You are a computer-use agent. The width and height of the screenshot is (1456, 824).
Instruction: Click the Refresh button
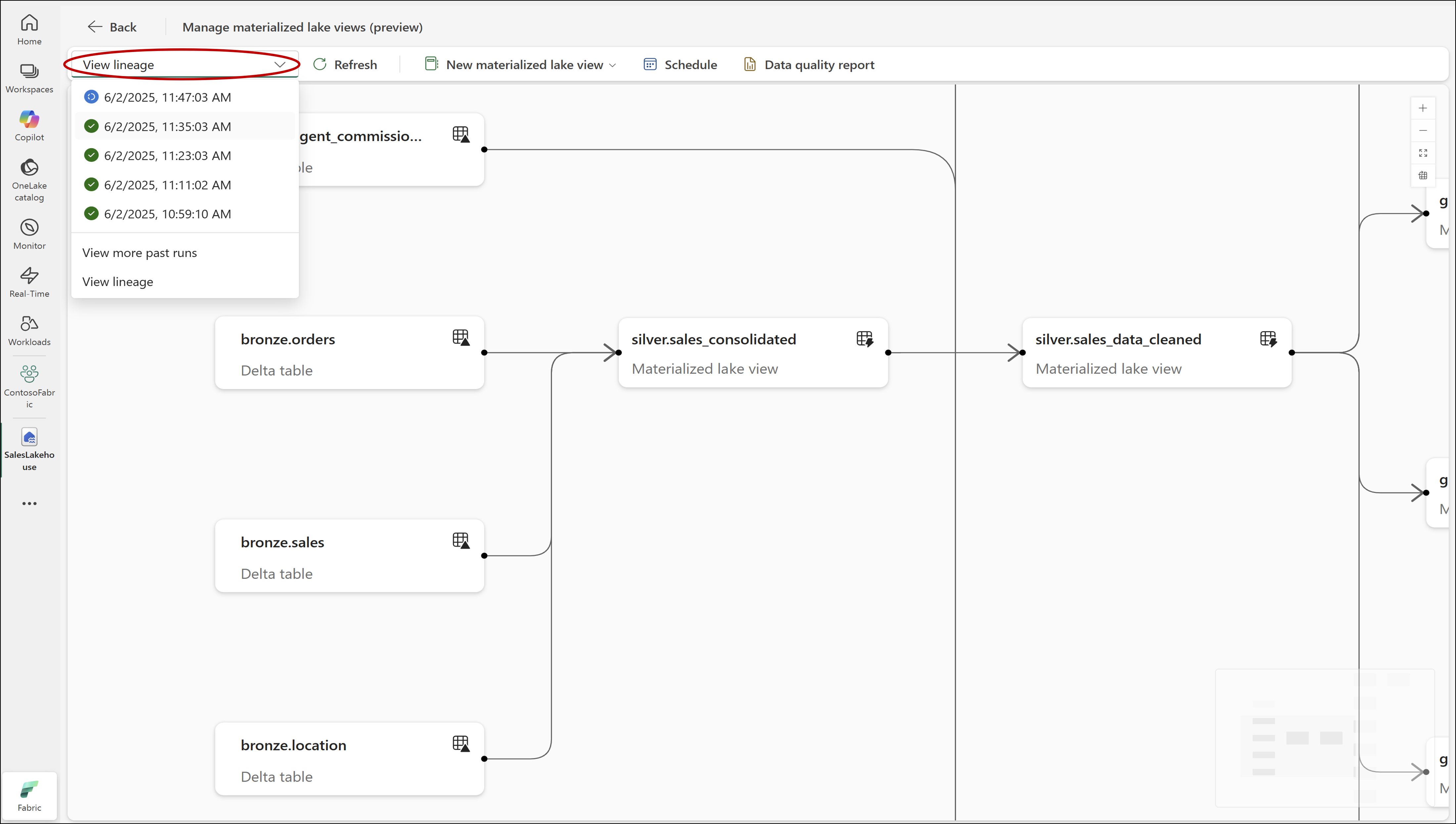[345, 65]
